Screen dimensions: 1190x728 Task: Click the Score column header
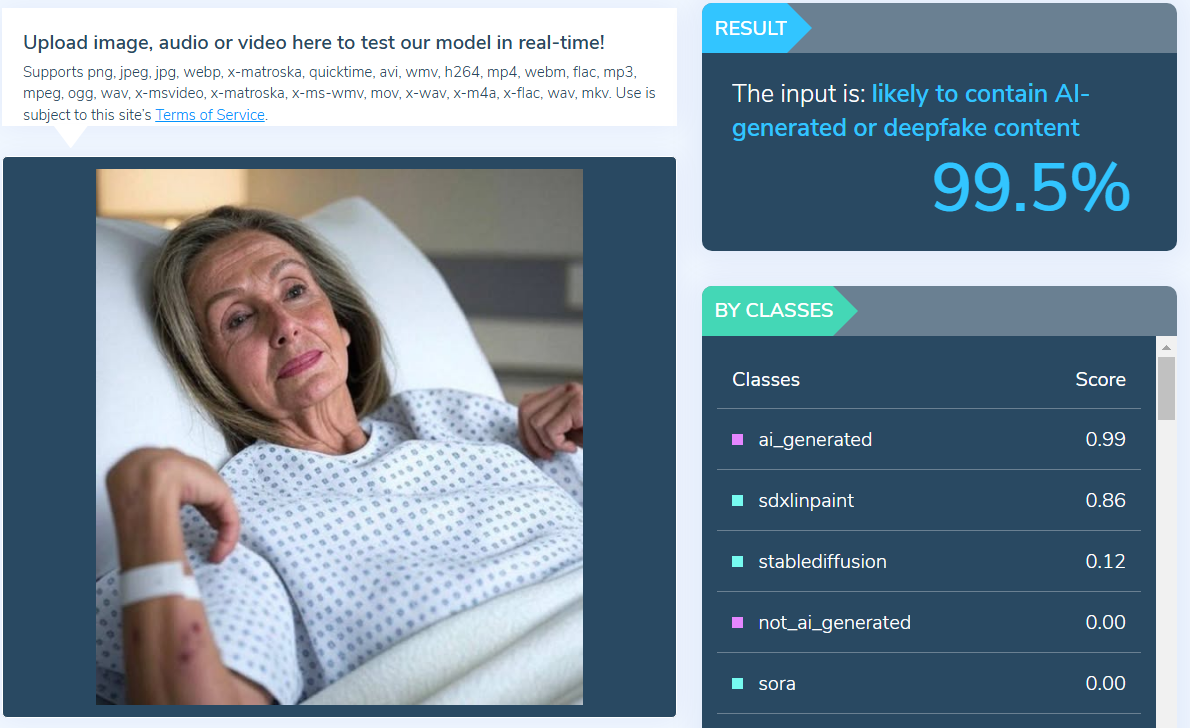1100,380
